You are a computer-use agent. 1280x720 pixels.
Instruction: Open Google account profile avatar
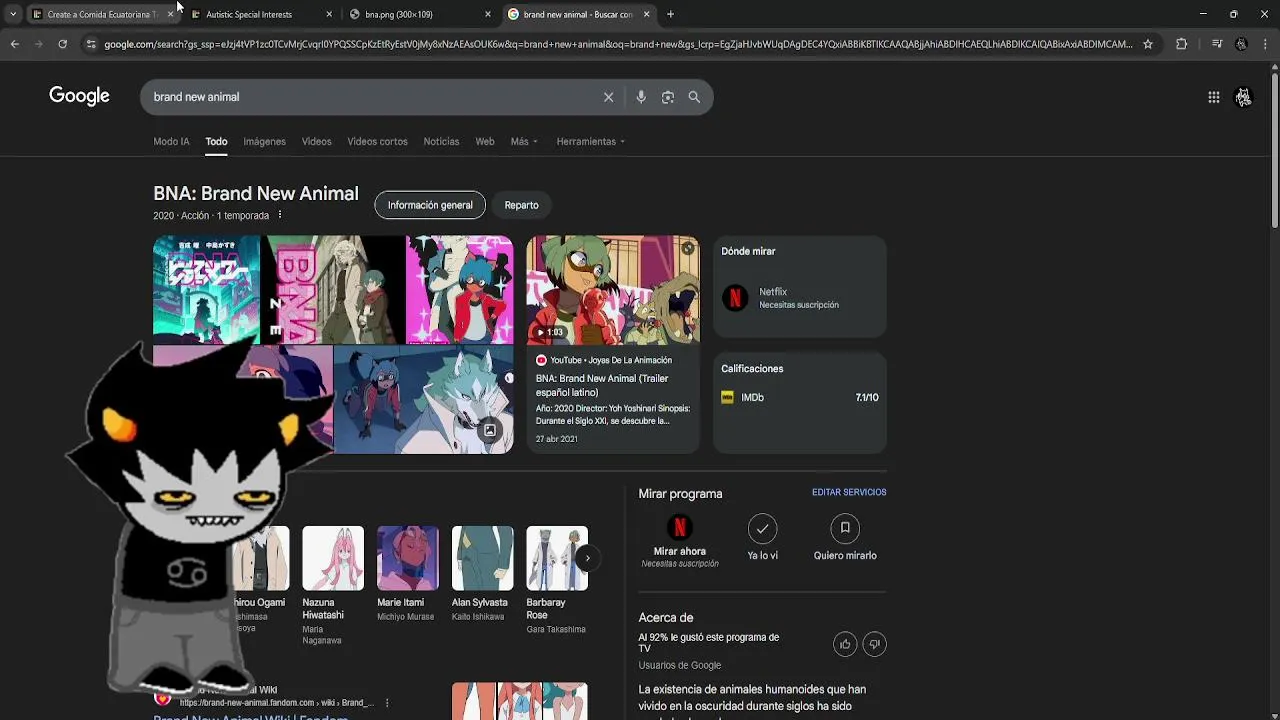pyautogui.click(x=1243, y=97)
